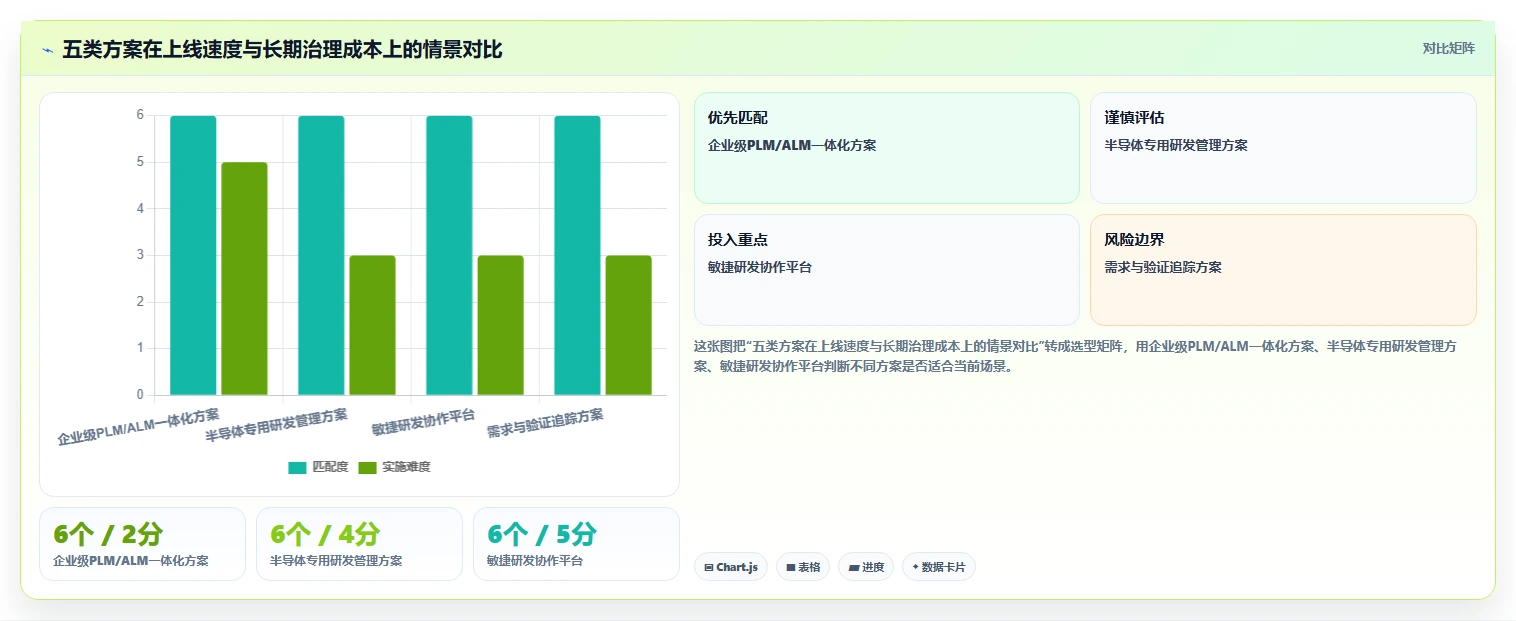The height and width of the screenshot is (621, 1516).
Task: Click the x-axis label 企业级PLM/ALM一体化方案
Action: (138, 426)
